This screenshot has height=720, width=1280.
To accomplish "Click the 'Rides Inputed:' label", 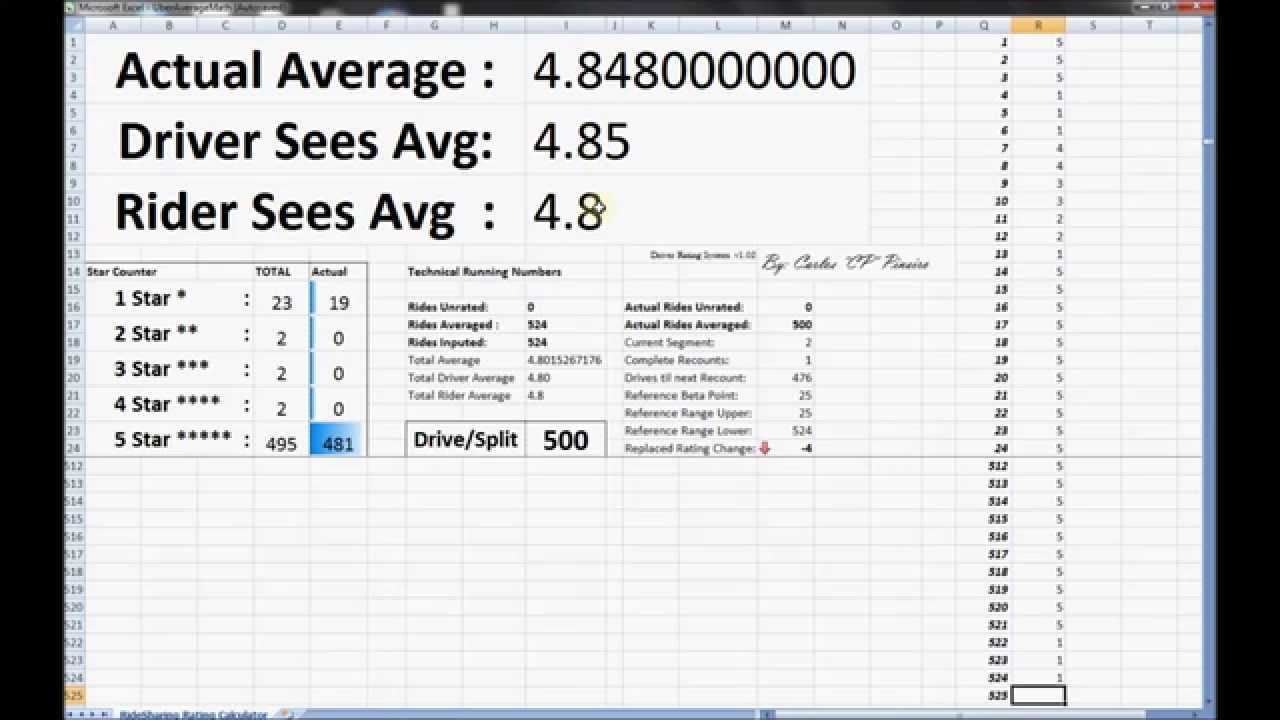I will [x=449, y=343].
